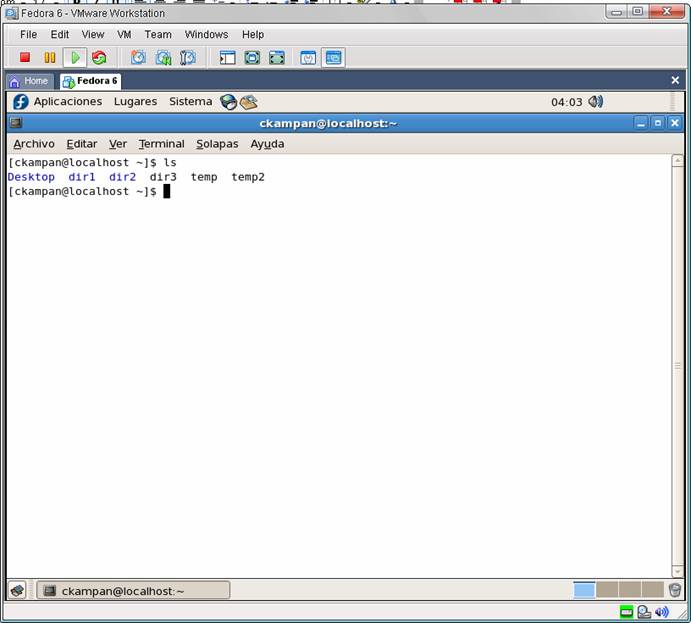This screenshot has height=623, width=691.
Task: Click the dir3 entry in output
Action: point(163,177)
